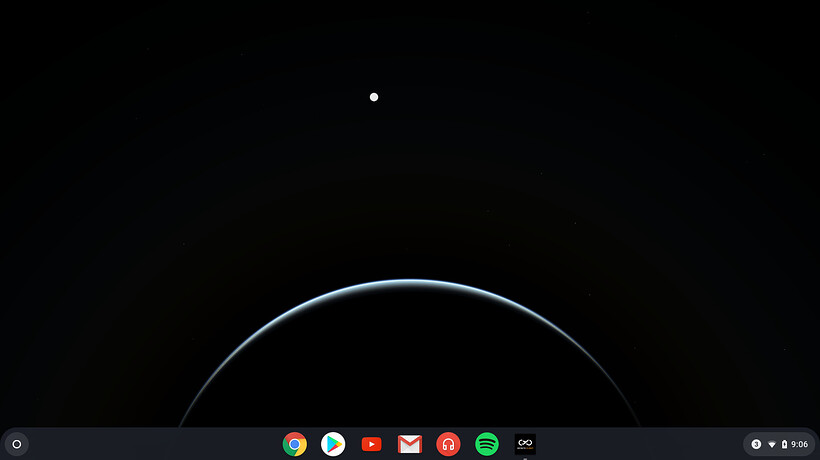Launch Google Chrome from the shelf
Image resolution: width=820 pixels, height=460 pixels.
point(294,444)
